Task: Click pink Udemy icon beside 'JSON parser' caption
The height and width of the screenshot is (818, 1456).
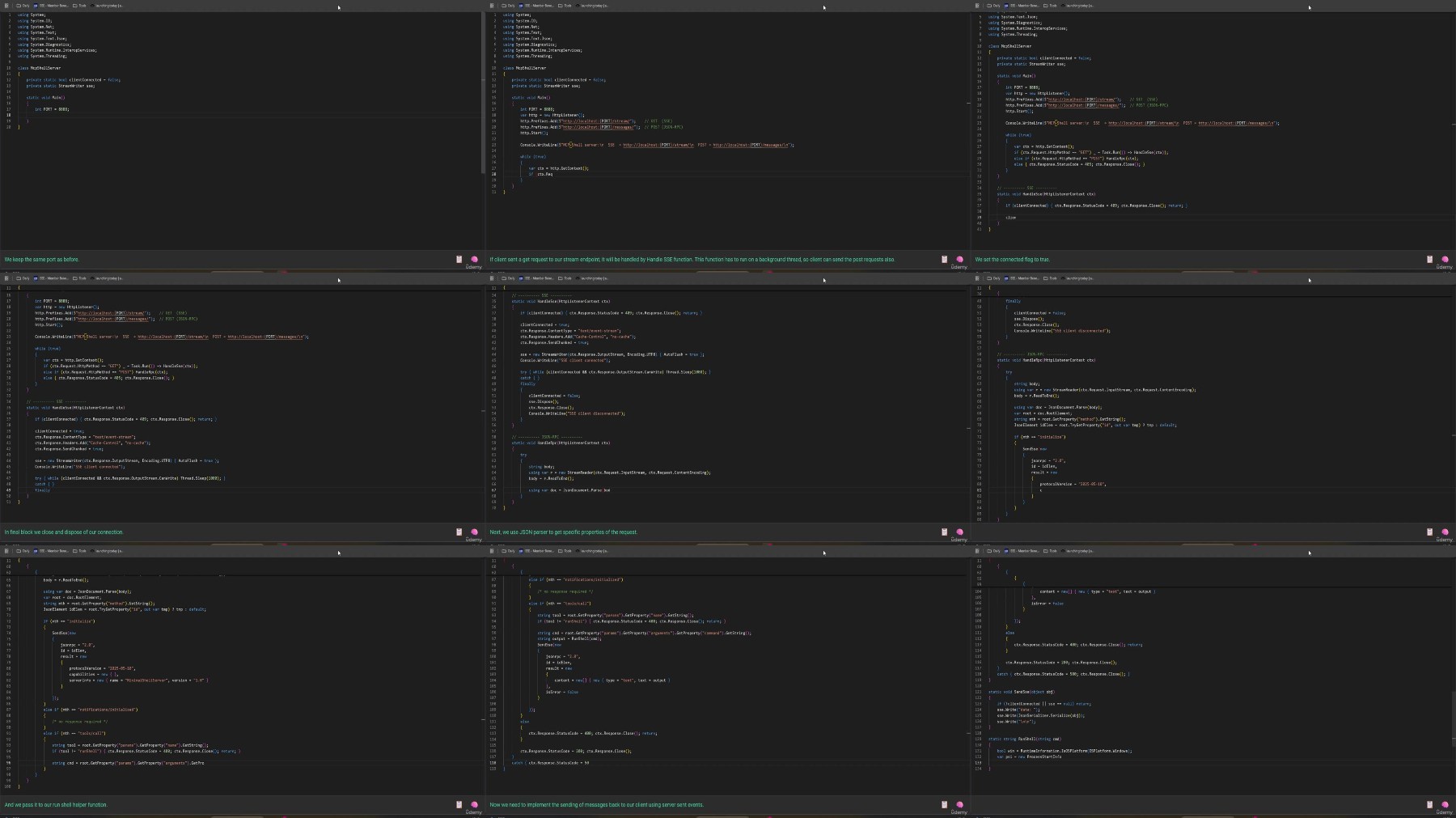Action: pos(959,532)
